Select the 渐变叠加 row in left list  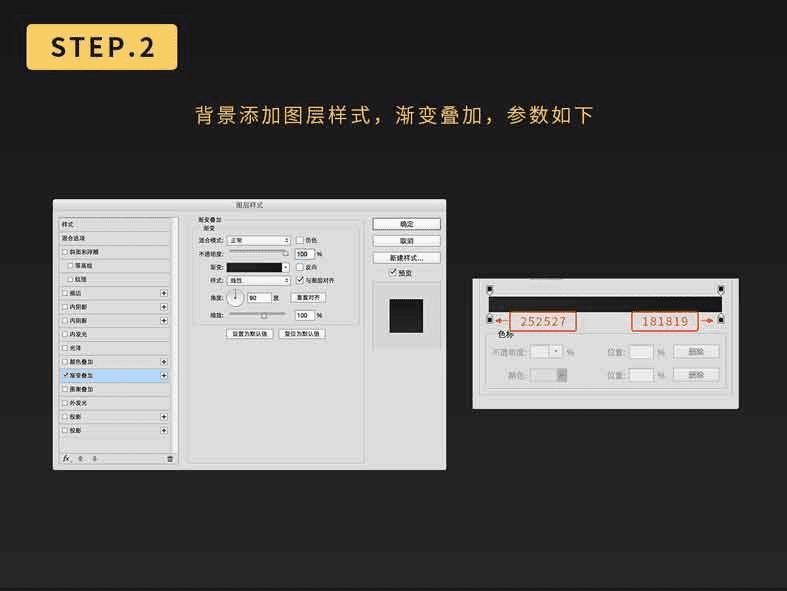115,376
